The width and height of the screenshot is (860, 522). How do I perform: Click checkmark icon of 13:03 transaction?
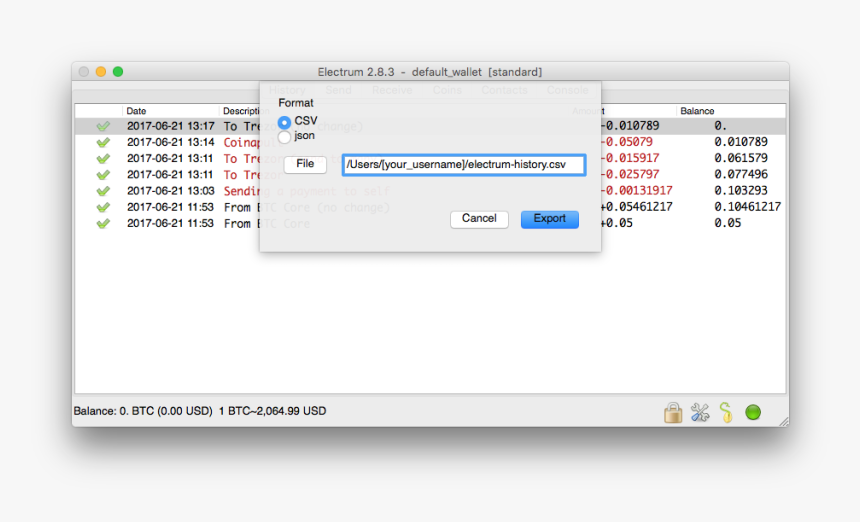(103, 191)
